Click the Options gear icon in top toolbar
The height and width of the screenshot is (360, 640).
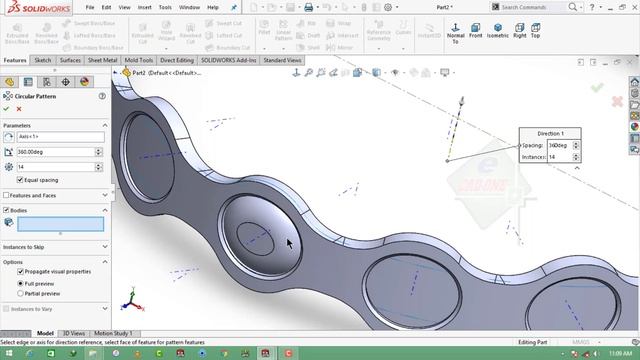click(388, 7)
